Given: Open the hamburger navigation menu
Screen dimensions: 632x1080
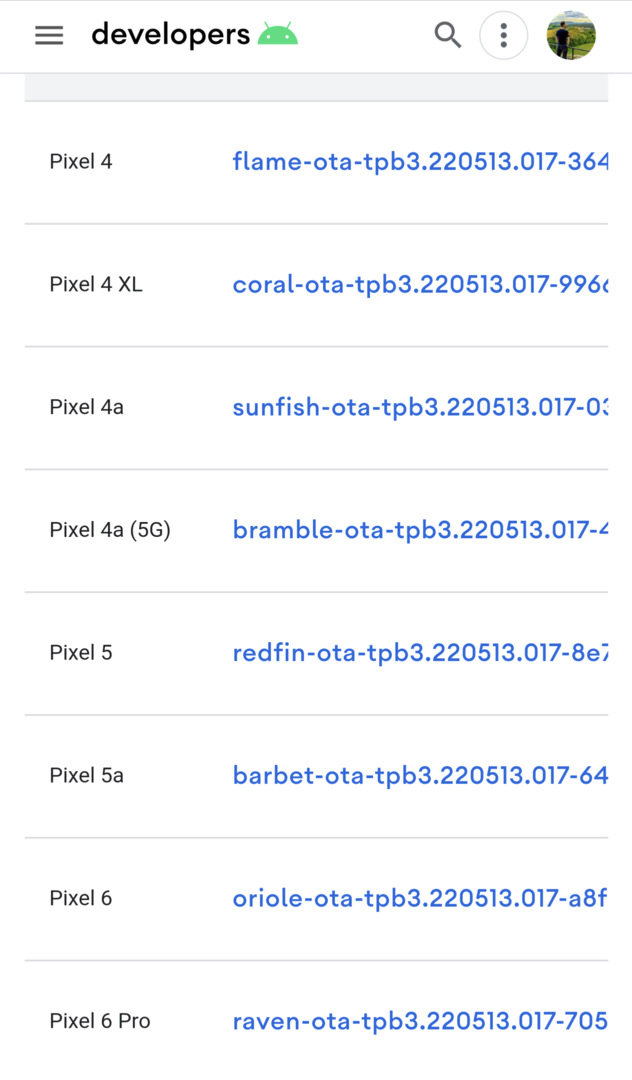Looking at the screenshot, I should point(49,35).
